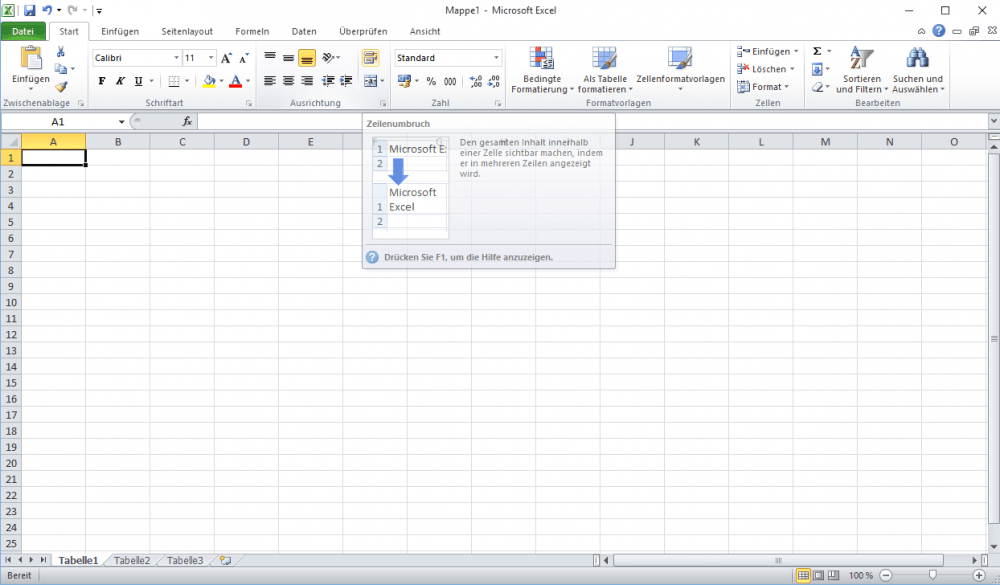The height and width of the screenshot is (585, 1000).
Task: Increase the cell indent
Action: tap(346, 80)
